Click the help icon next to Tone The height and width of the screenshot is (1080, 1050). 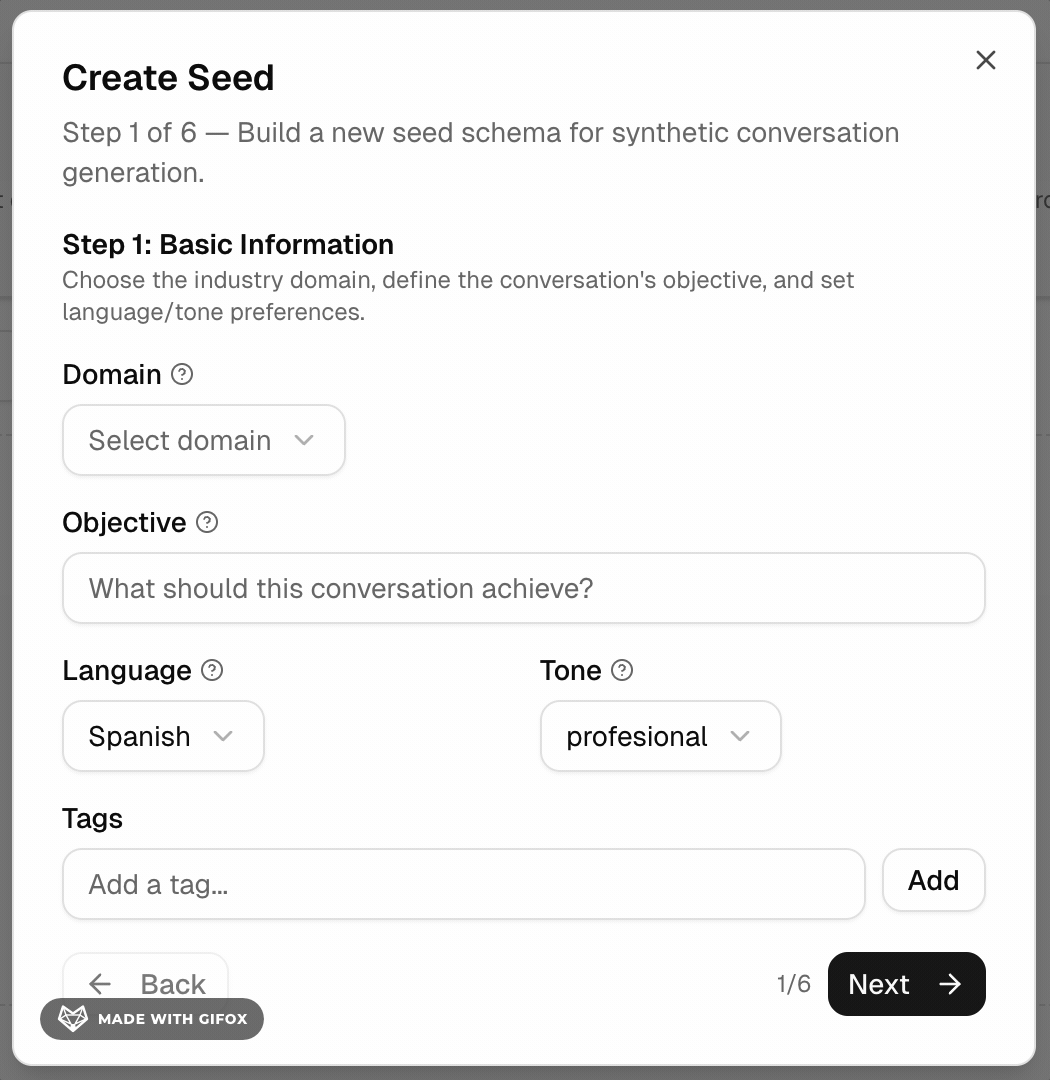click(x=622, y=670)
